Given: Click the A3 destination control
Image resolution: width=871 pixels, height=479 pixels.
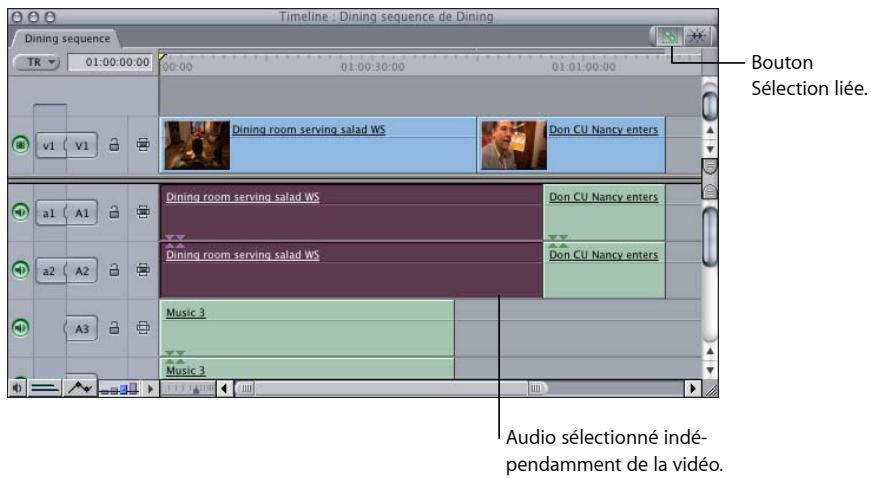Looking at the screenshot, I should [x=82, y=328].
